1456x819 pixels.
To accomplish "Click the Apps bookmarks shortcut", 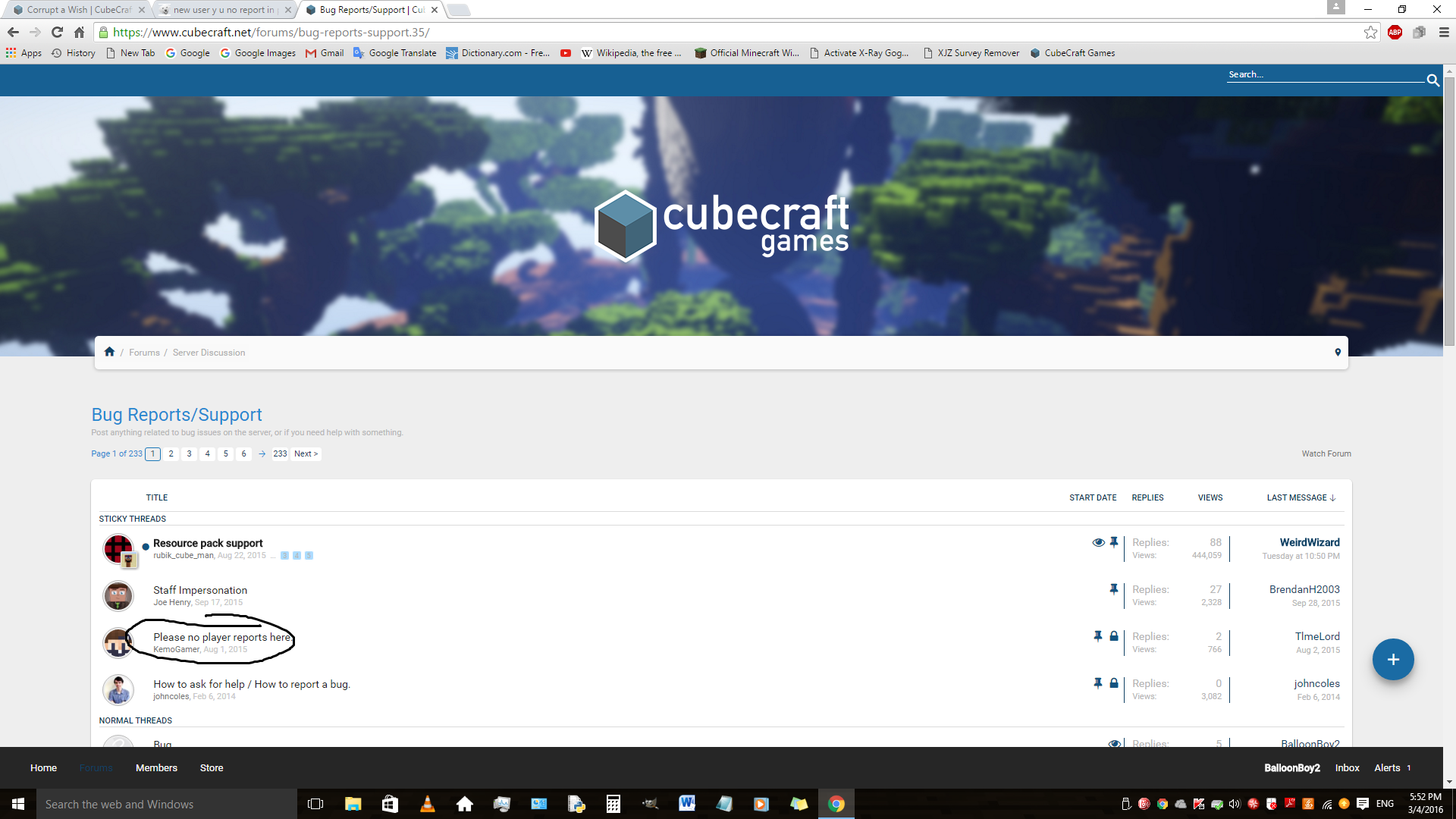I will 24,53.
